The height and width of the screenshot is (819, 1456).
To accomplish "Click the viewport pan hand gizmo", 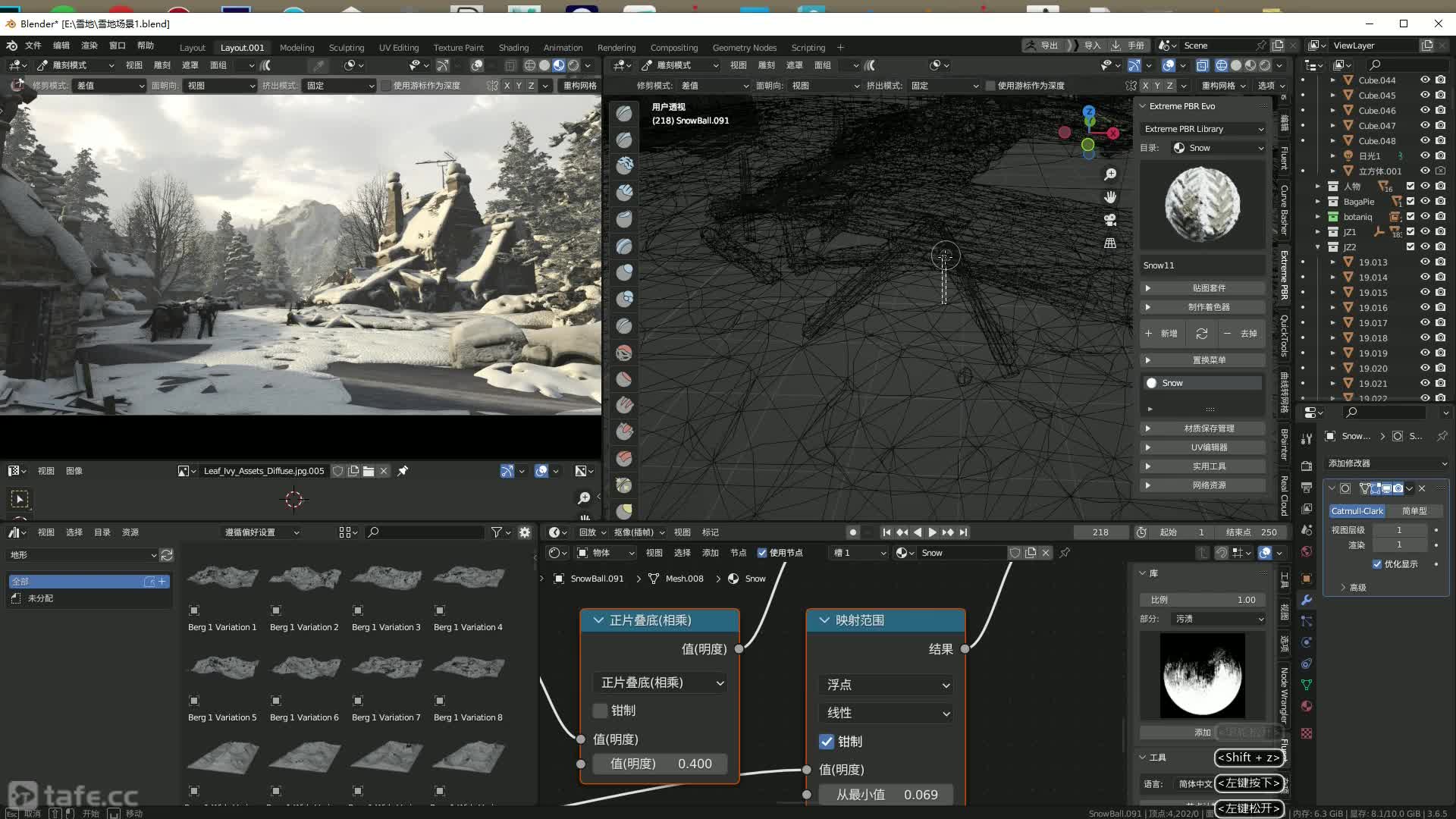I will tap(1110, 197).
